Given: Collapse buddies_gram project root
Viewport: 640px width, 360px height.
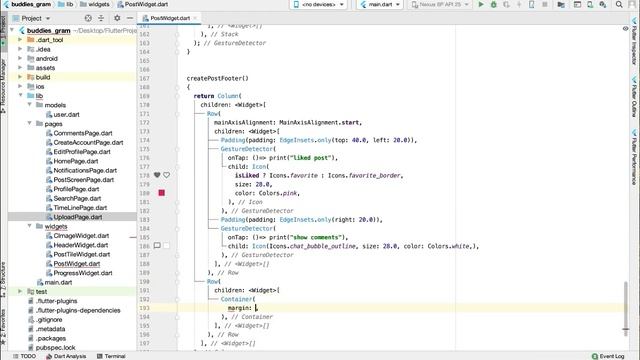Looking at the screenshot, I should (x=12, y=31).
